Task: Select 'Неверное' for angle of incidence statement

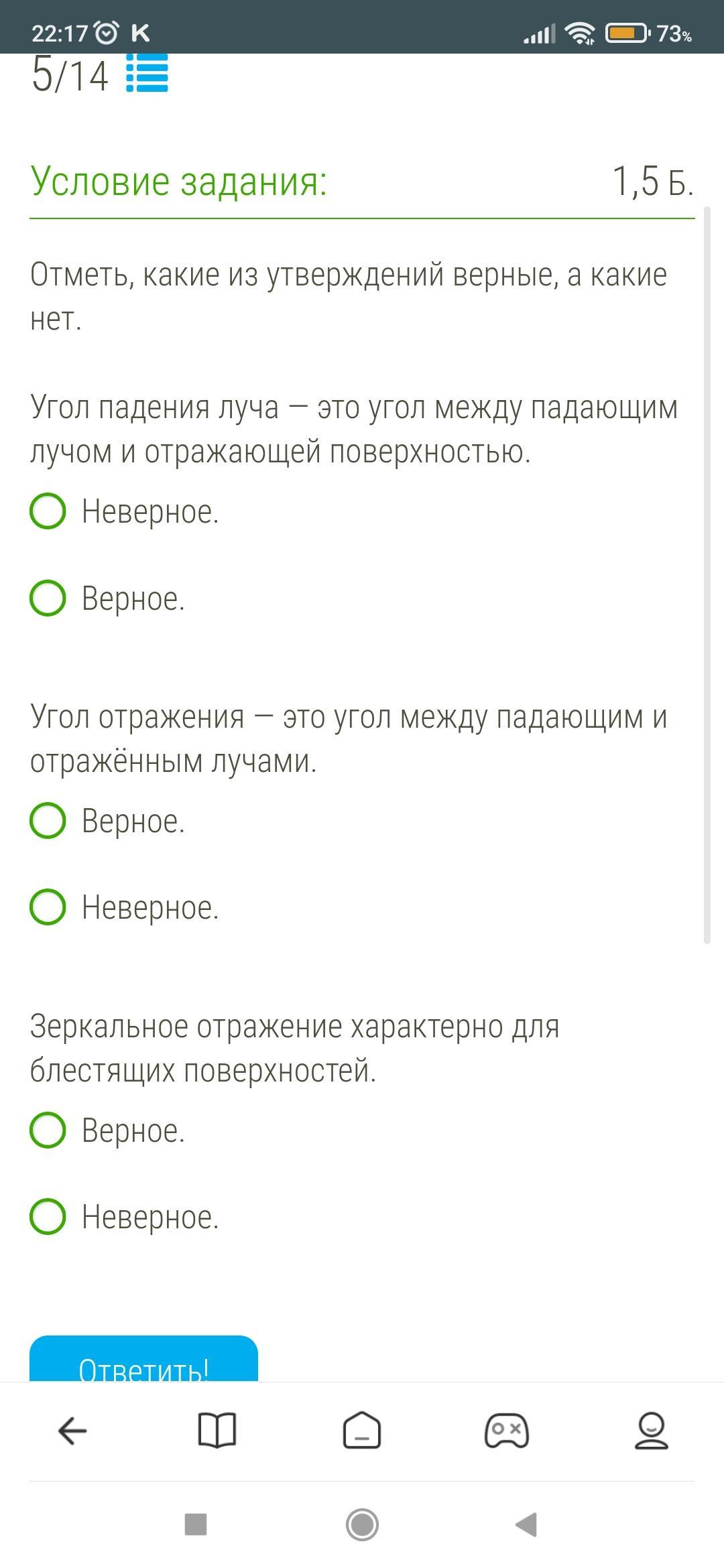Action: tap(48, 511)
